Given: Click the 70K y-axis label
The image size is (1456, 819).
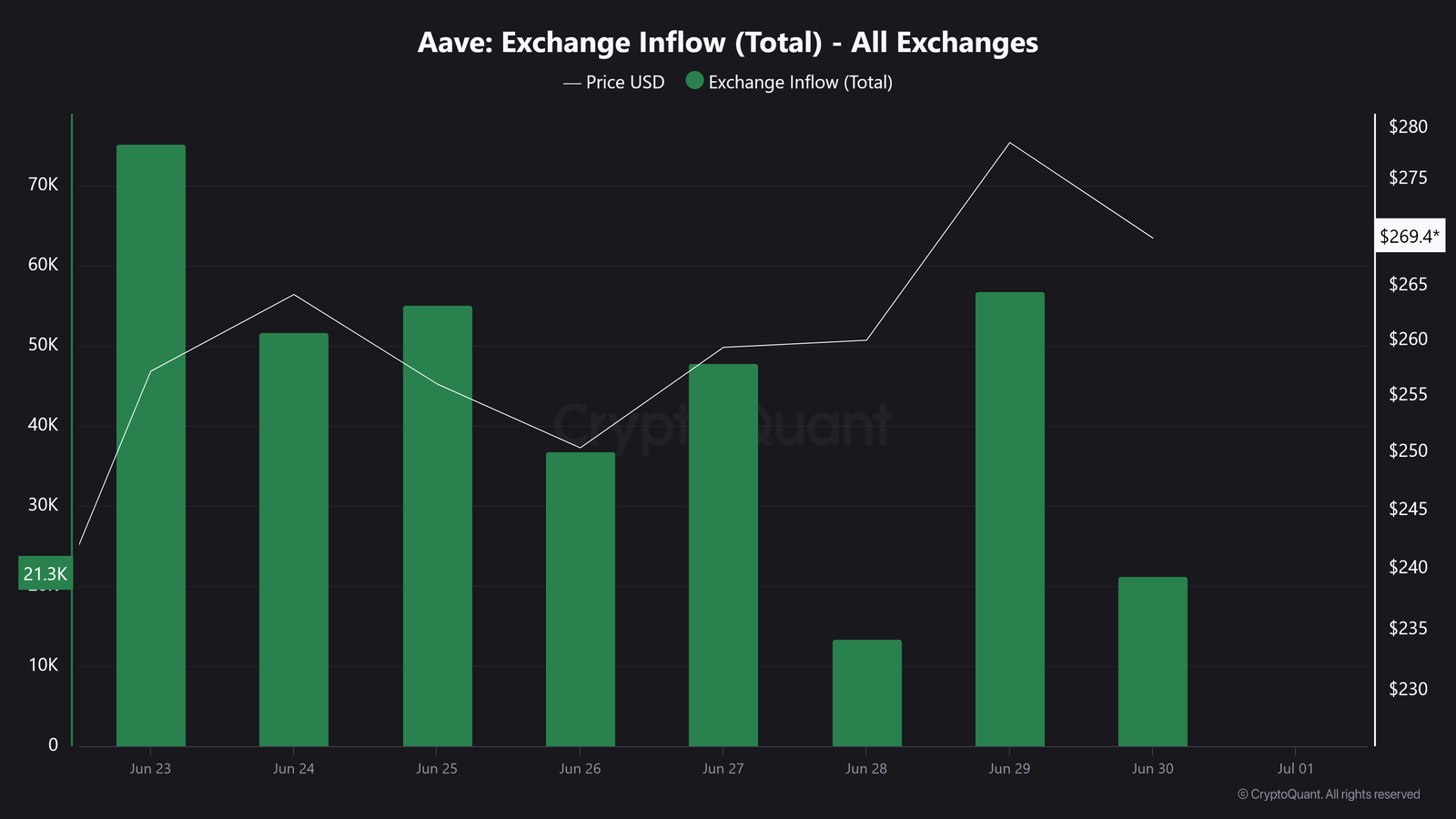Looking at the screenshot, I should click(44, 185).
